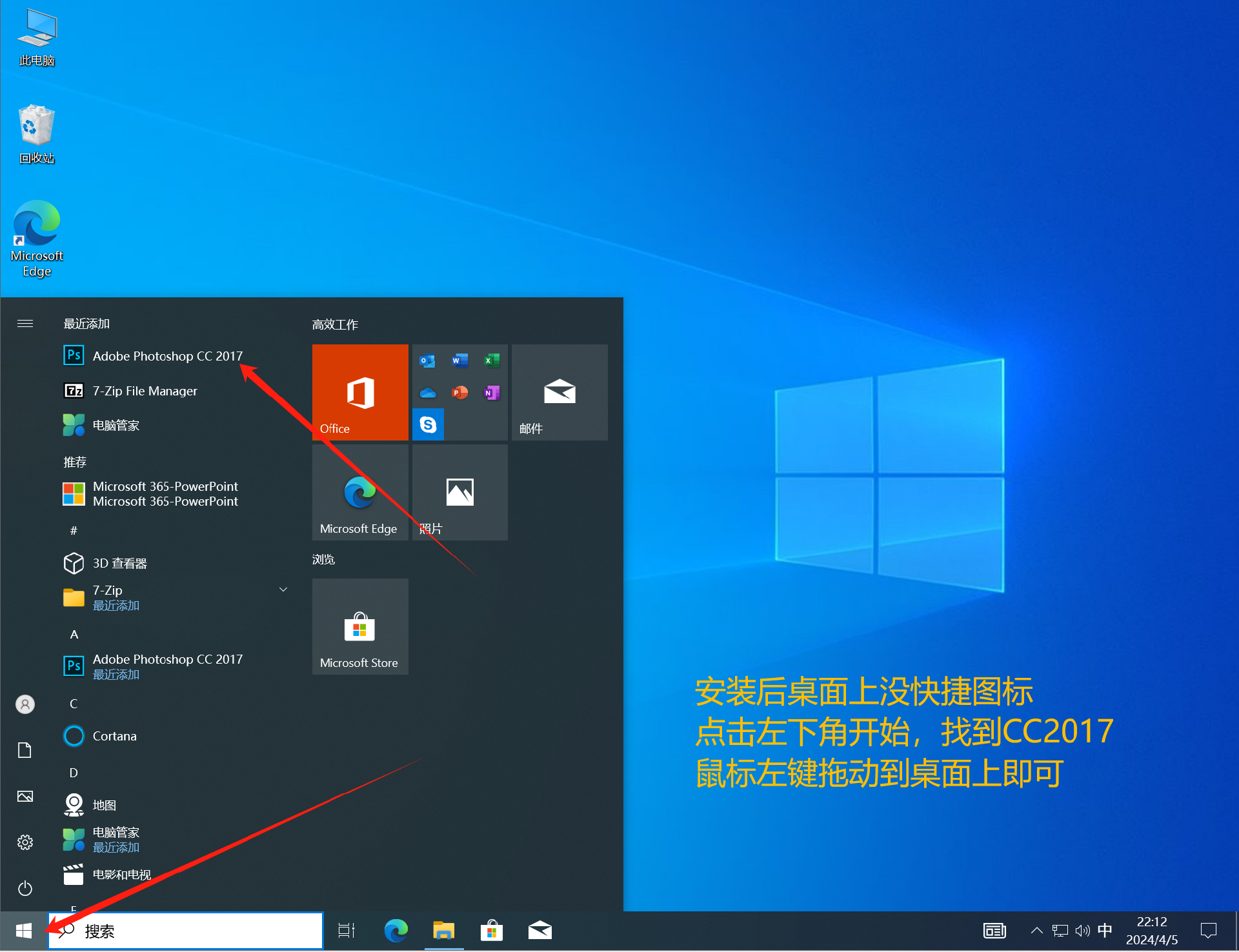Open Settings gear in Start sidebar
The height and width of the screenshot is (952, 1239).
[25, 842]
